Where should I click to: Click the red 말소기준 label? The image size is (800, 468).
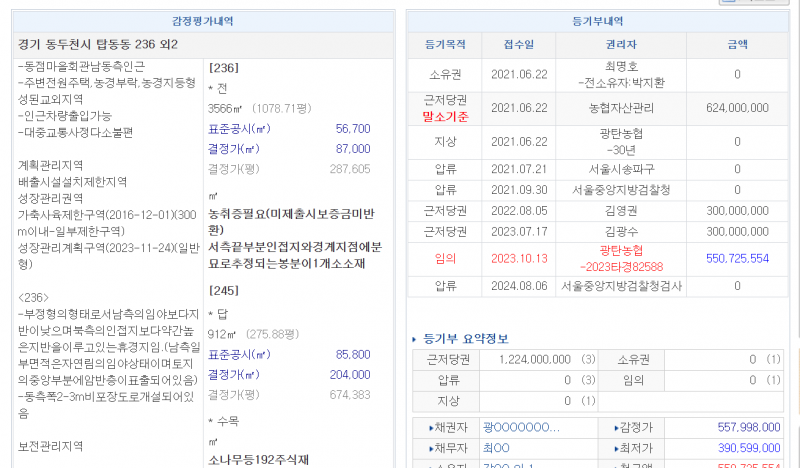445,116
